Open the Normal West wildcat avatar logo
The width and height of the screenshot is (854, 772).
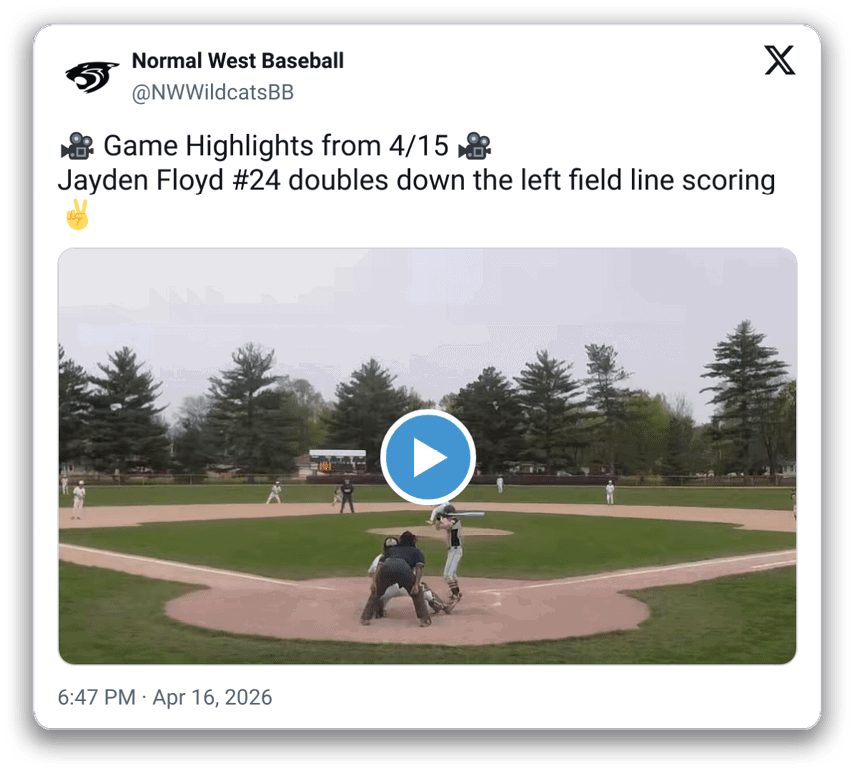(92, 77)
